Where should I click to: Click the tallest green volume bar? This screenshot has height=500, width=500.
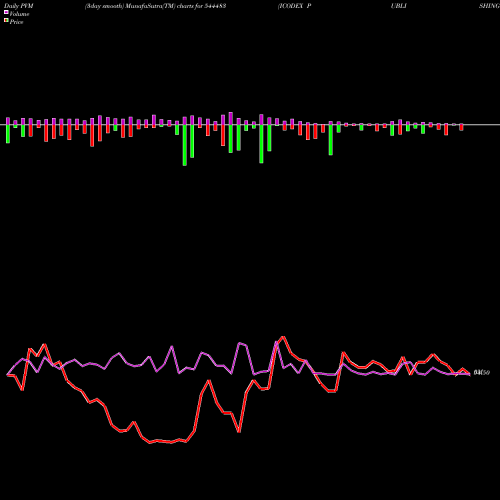185,145
